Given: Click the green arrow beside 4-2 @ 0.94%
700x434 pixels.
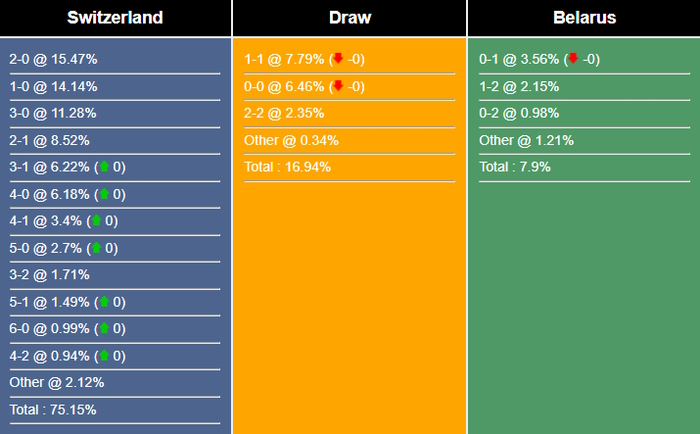Looking at the screenshot, I should tap(104, 356).
